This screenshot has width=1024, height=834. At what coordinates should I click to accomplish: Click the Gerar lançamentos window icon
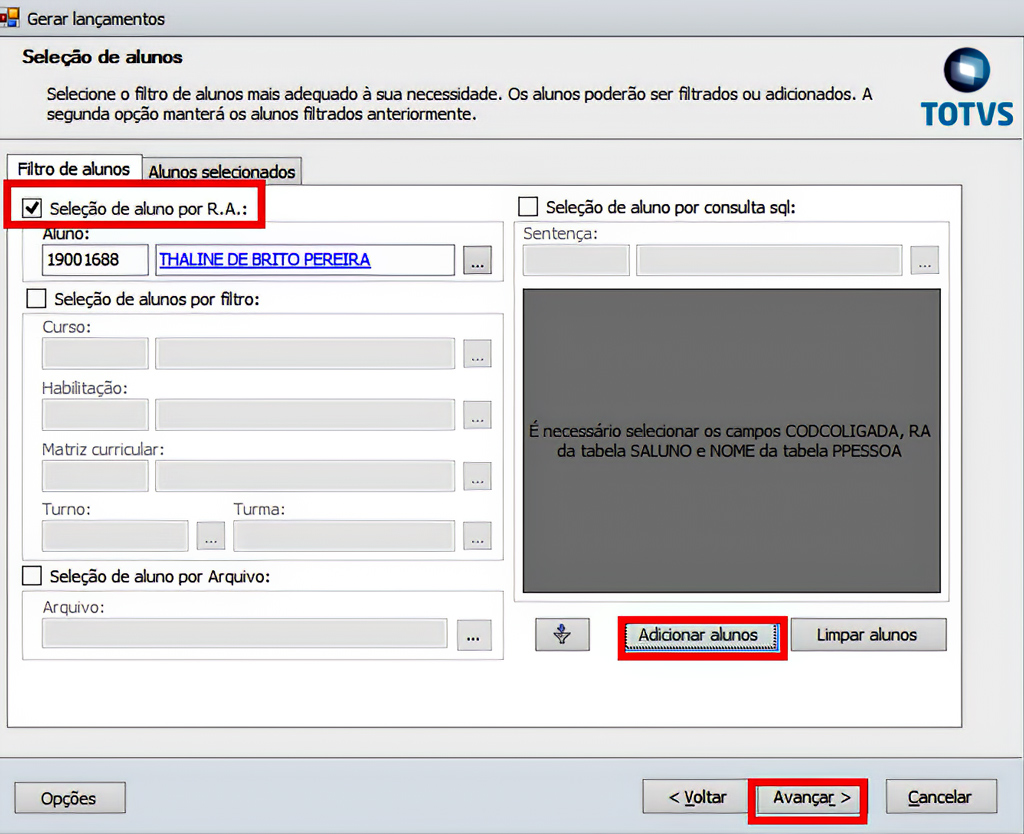10,17
